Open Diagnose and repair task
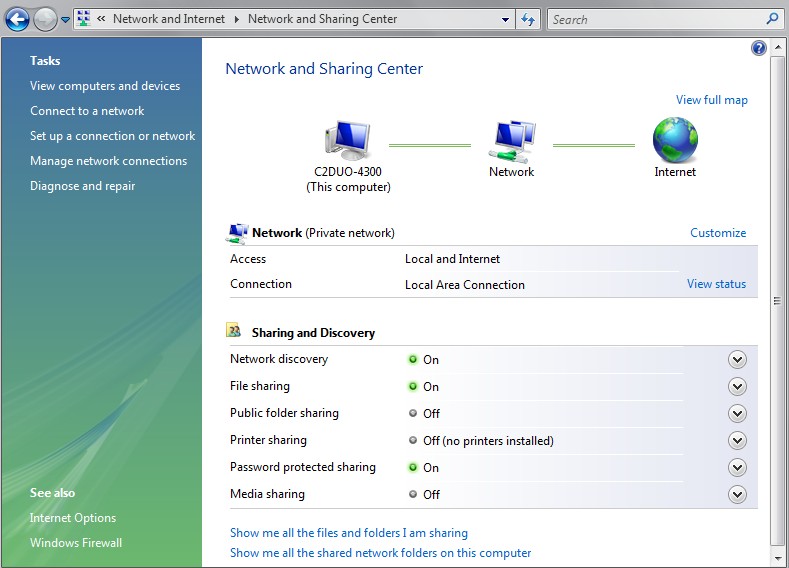This screenshot has width=789, height=568. 83,186
